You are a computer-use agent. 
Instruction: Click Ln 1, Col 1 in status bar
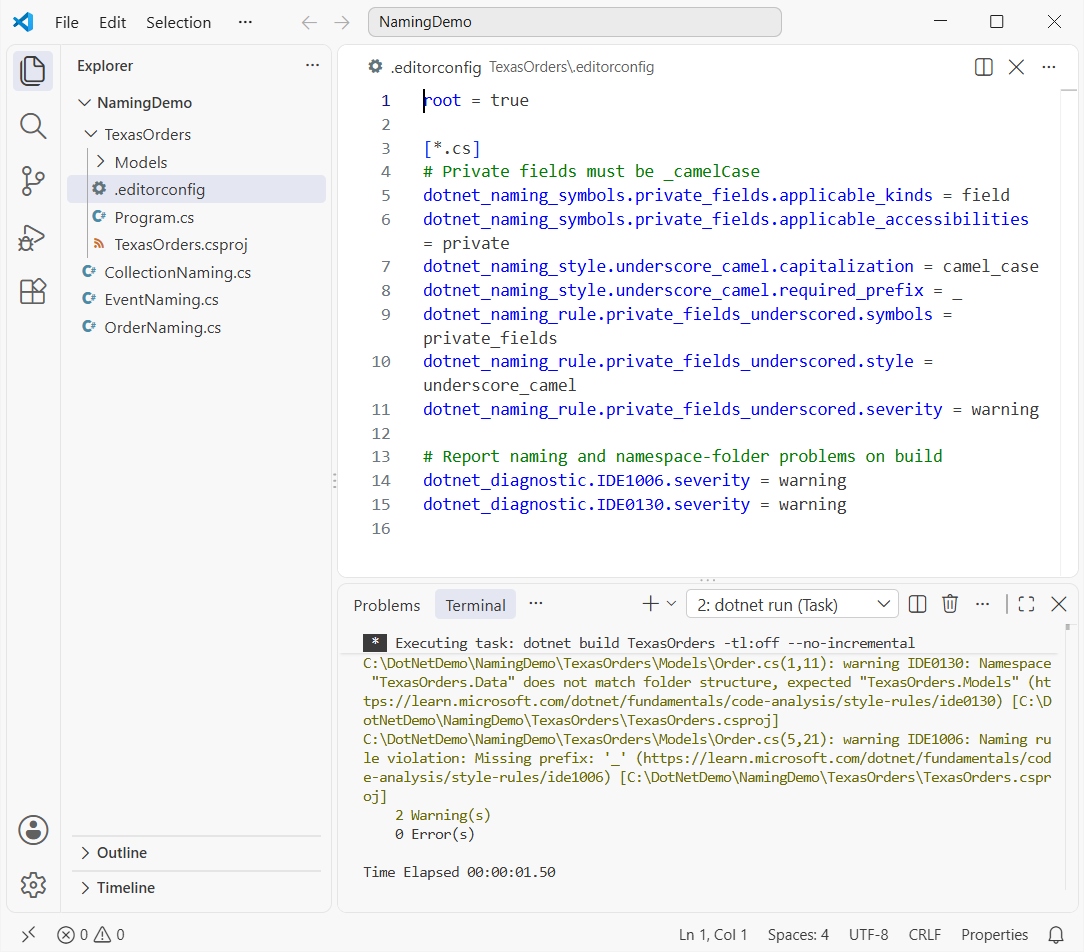(713, 935)
